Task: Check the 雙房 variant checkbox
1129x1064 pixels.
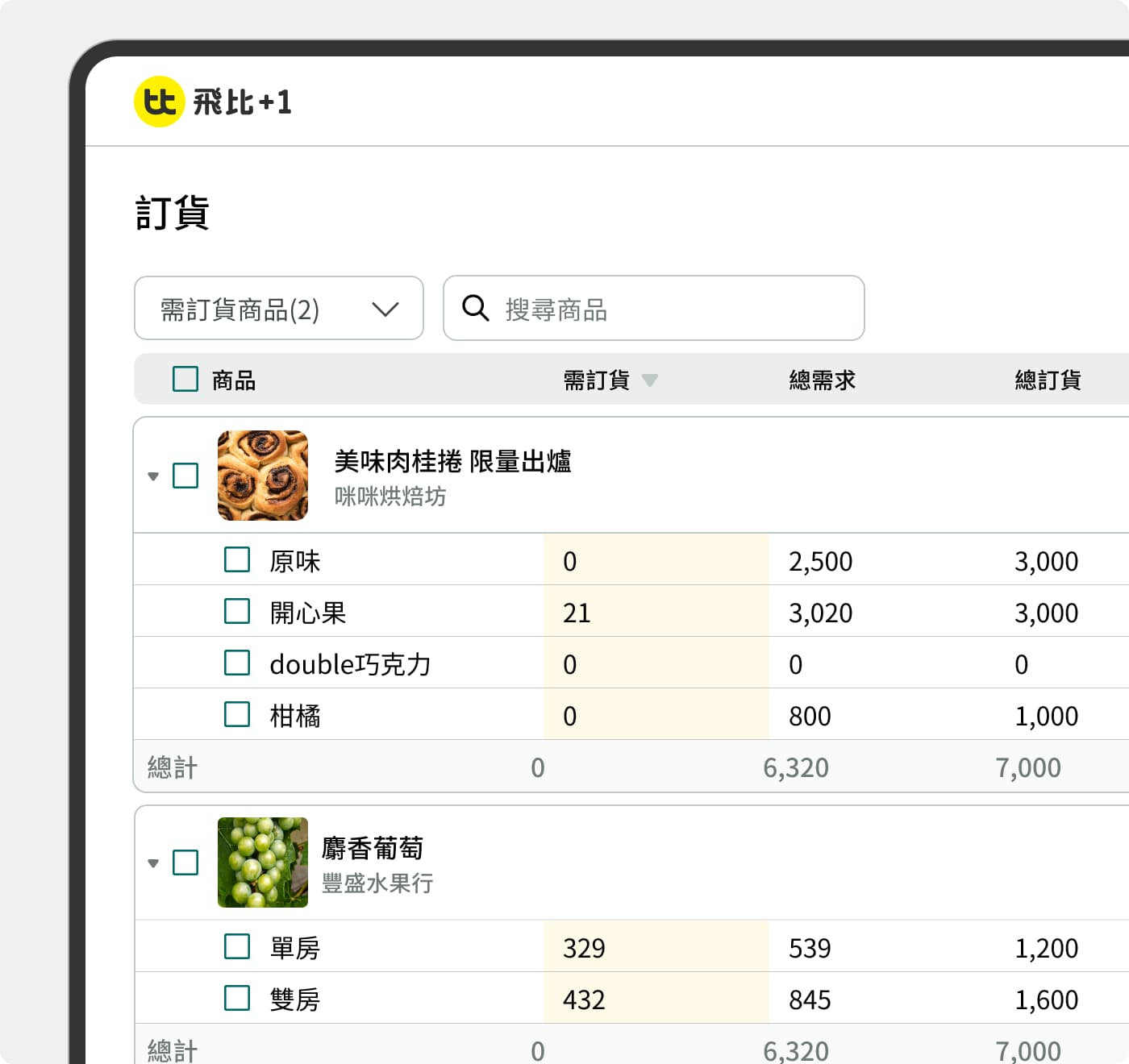Action: tap(236, 998)
